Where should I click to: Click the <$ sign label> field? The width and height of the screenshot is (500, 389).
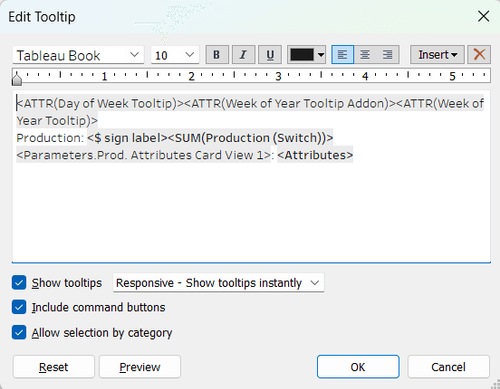click(x=127, y=138)
